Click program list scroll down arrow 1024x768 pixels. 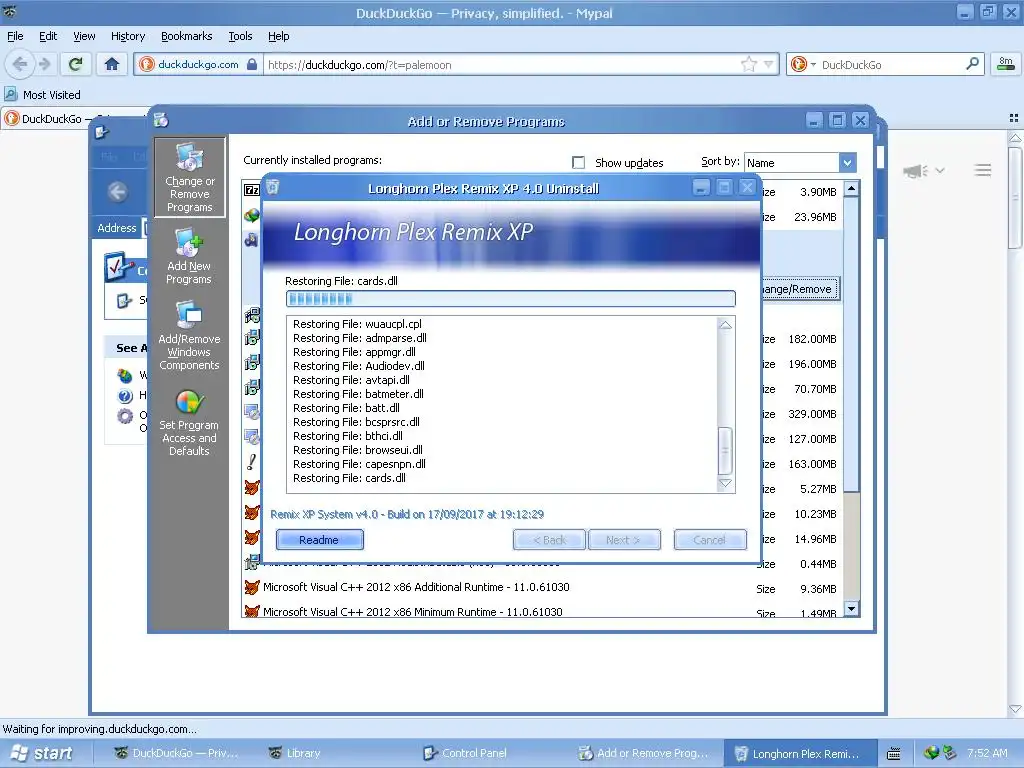click(850, 609)
